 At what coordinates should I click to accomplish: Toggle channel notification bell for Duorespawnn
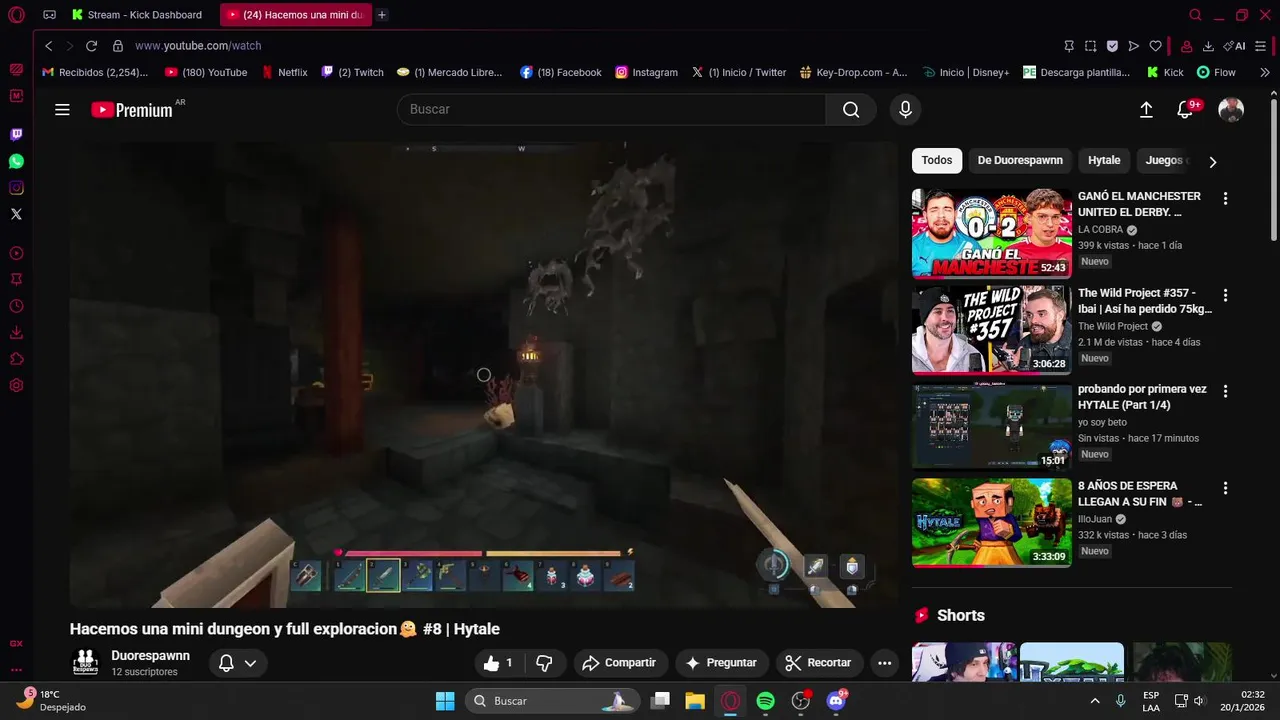point(226,663)
